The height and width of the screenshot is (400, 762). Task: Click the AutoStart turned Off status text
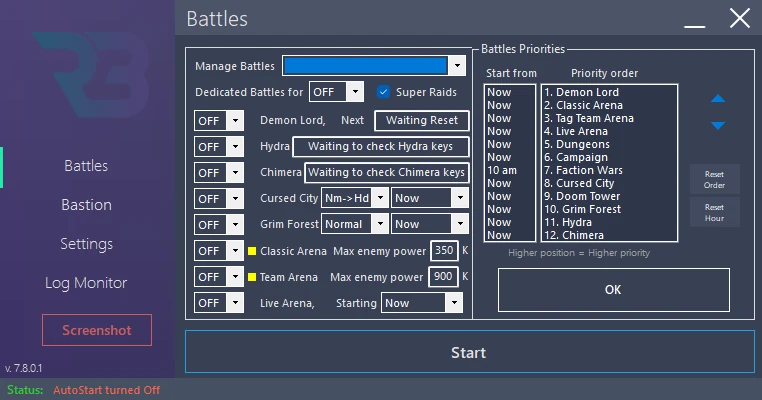(x=106, y=390)
